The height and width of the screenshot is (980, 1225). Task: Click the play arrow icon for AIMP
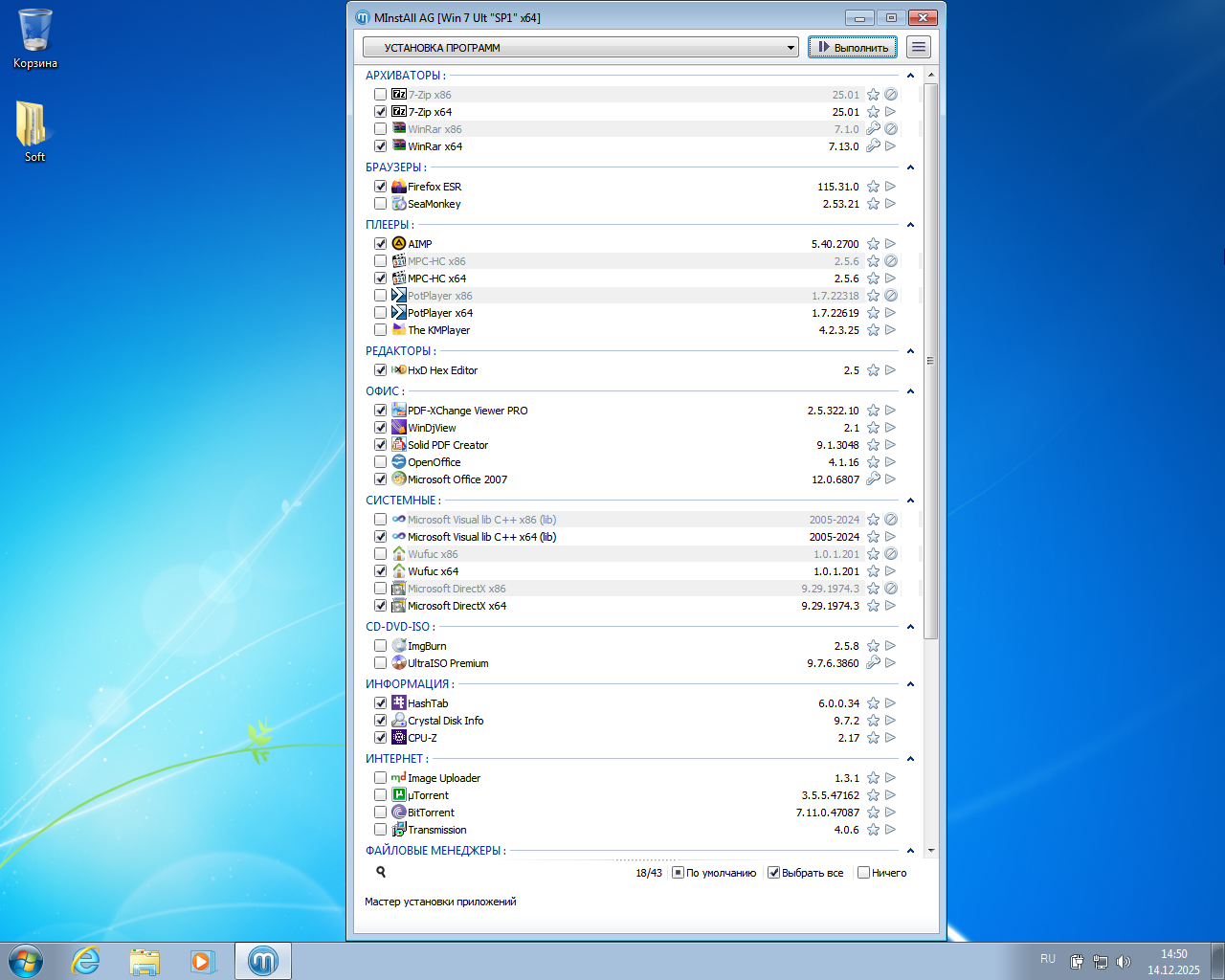pos(890,244)
